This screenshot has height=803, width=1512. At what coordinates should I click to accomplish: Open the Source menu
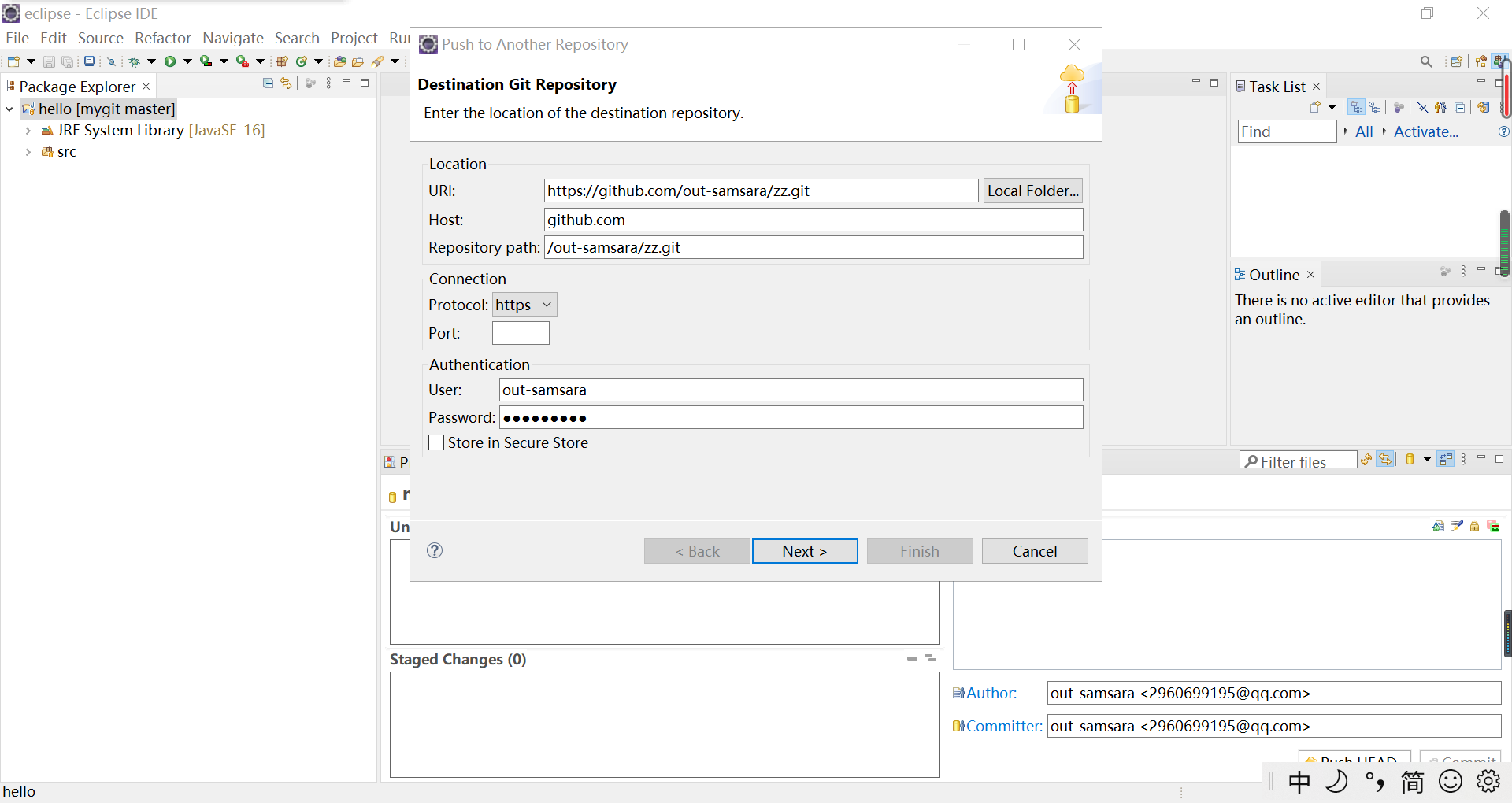[x=101, y=38]
